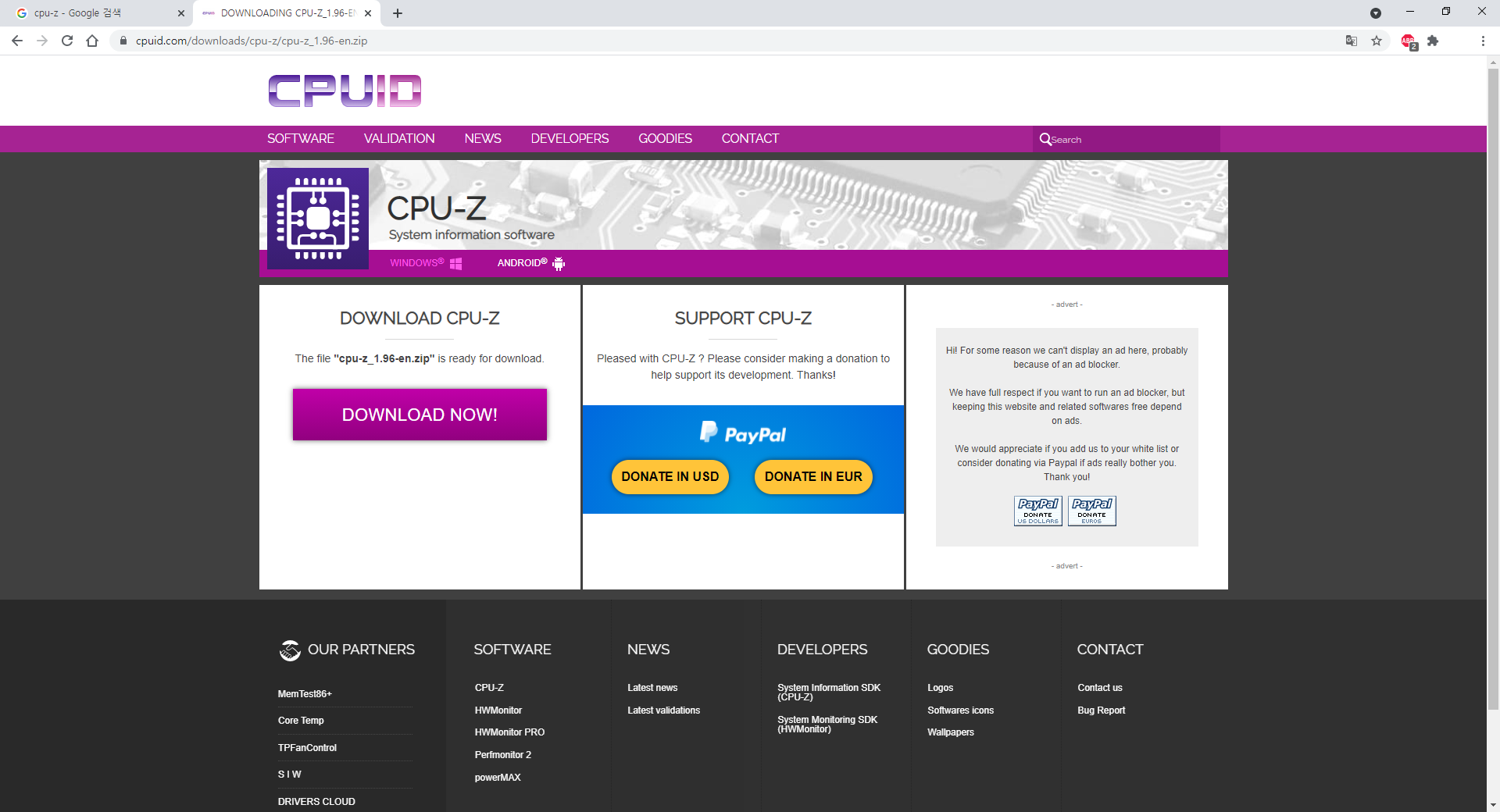Click the browser address bar URL
This screenshot has width=1500, height=812.
tap(252, 41)
